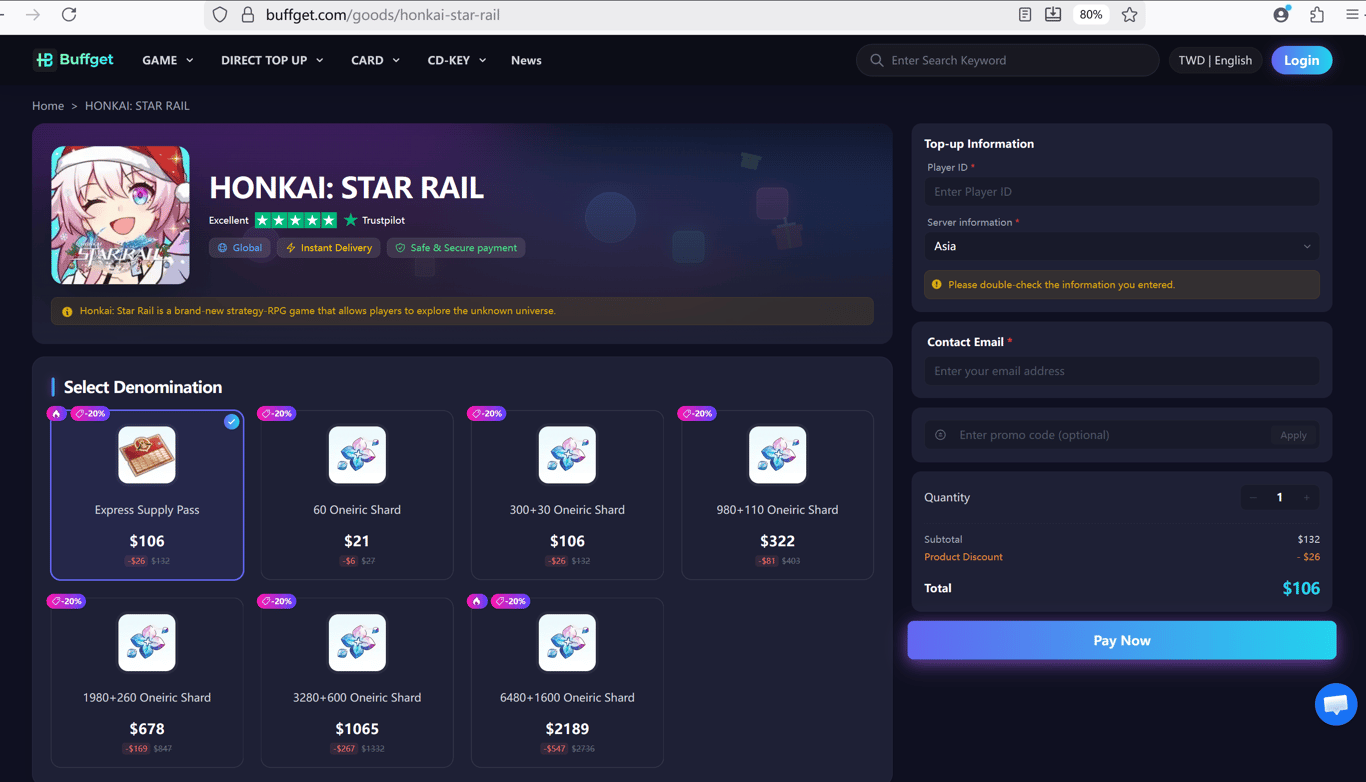Click the Total $106 amount

pos(1301,588)
